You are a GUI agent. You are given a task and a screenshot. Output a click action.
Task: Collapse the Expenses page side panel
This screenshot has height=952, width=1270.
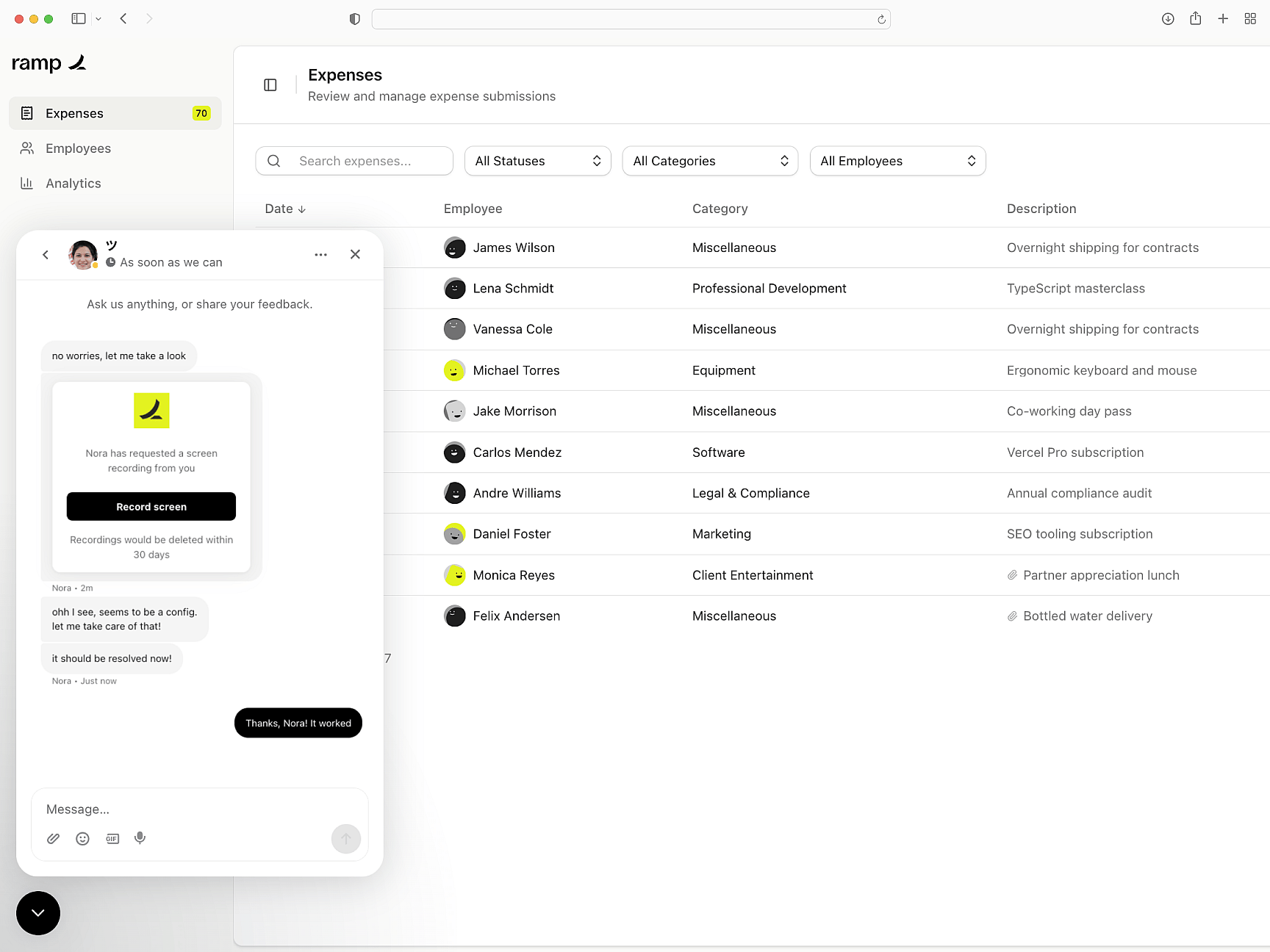270,85
